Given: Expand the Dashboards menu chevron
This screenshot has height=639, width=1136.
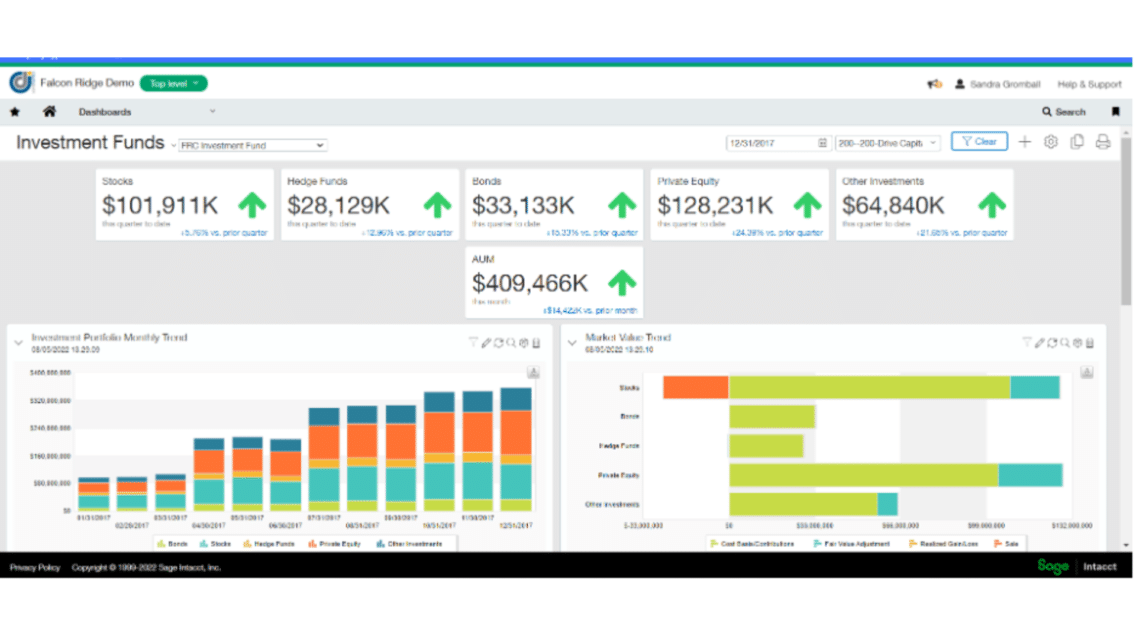Looking at the screenshot, I should pos(212,112).
